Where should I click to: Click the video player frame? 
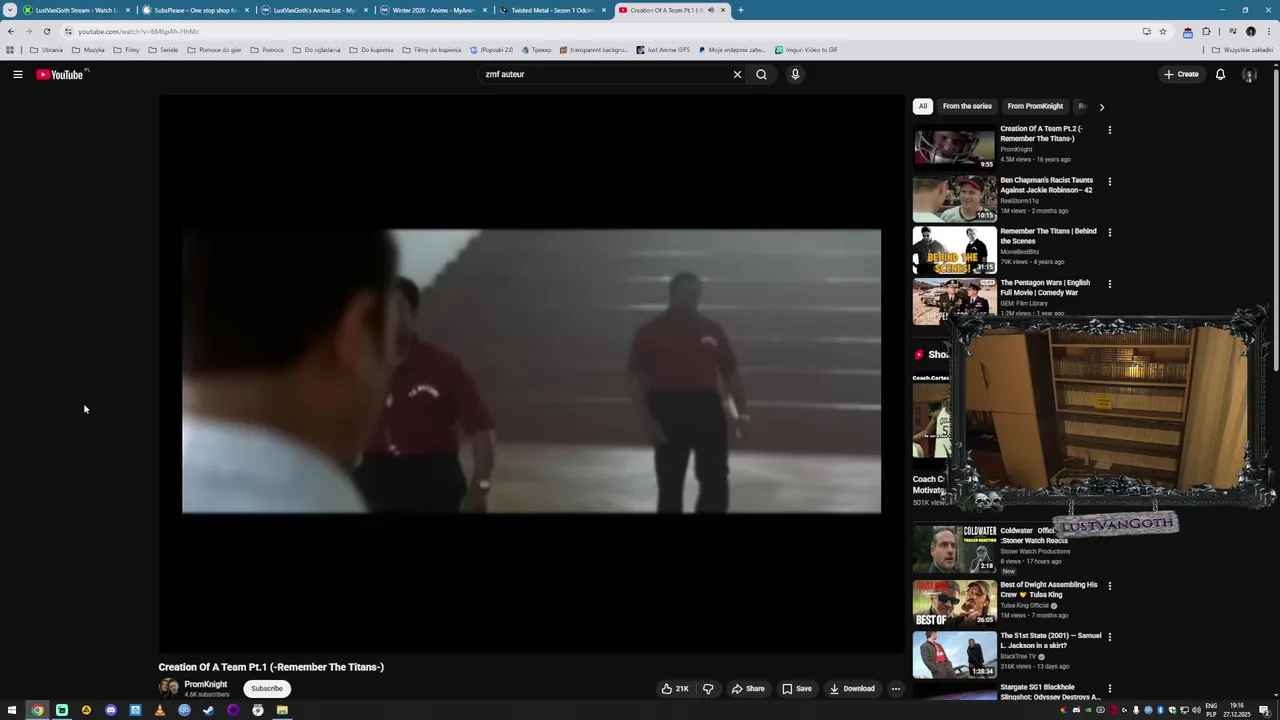[531, 372]
